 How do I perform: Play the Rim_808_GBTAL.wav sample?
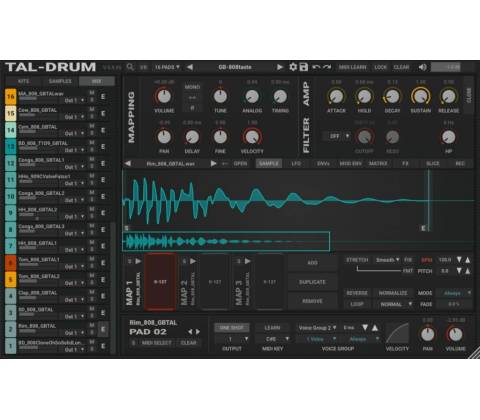point(213,164)
